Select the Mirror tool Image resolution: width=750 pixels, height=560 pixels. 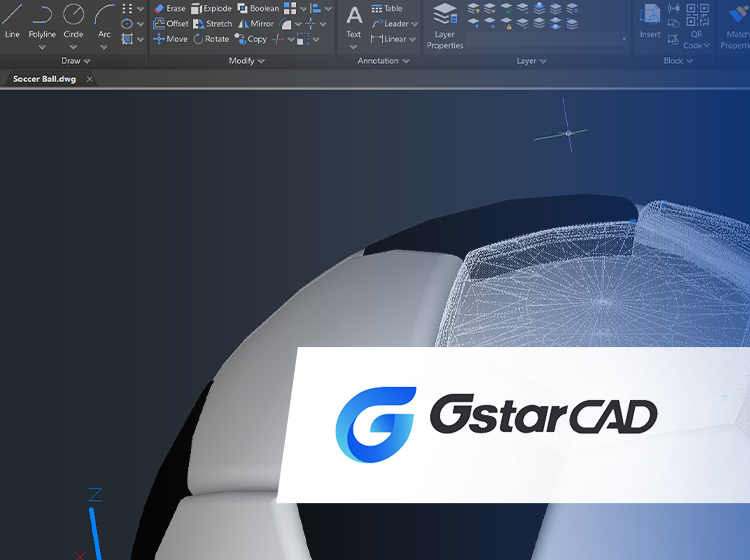(x=256, y=24)
